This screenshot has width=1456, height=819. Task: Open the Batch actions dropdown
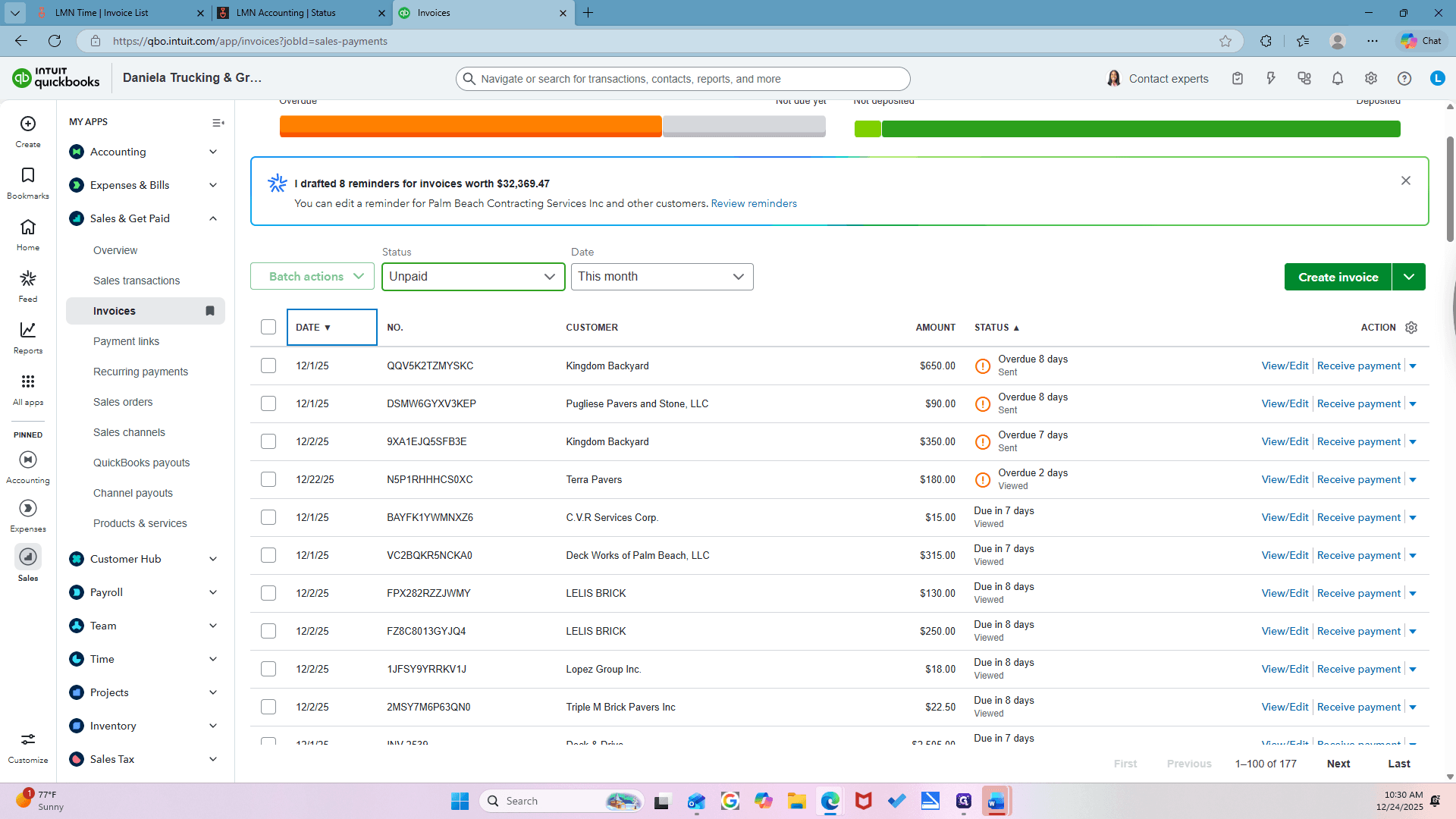(x=312, y=277)
